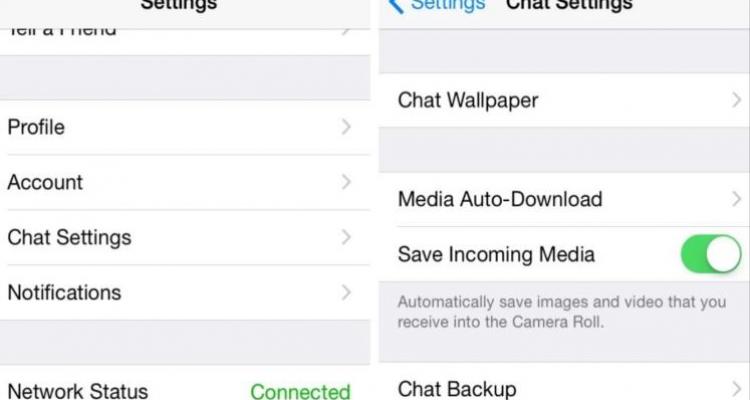The height and width of the screenshot is (400, 750).
Task: Open the Profile settings row
Action: pos(185,127)
